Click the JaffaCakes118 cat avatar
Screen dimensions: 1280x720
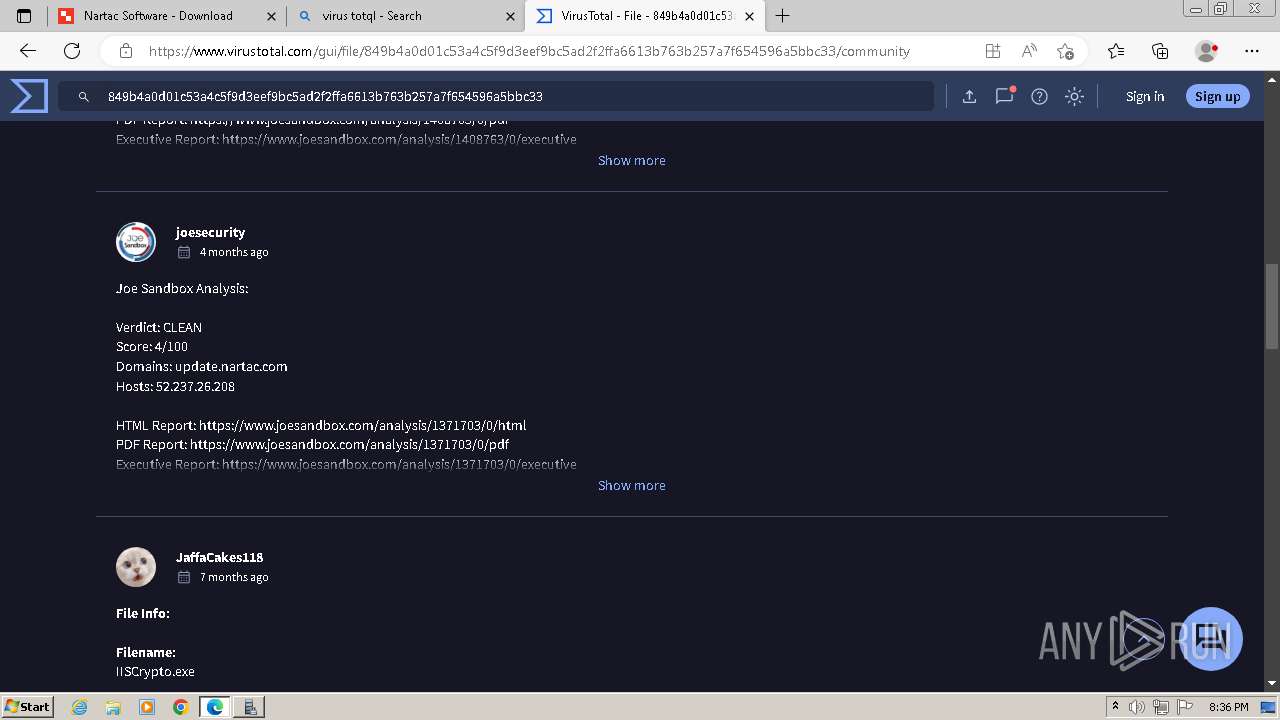pyautogui.click(x=136, y=567)
